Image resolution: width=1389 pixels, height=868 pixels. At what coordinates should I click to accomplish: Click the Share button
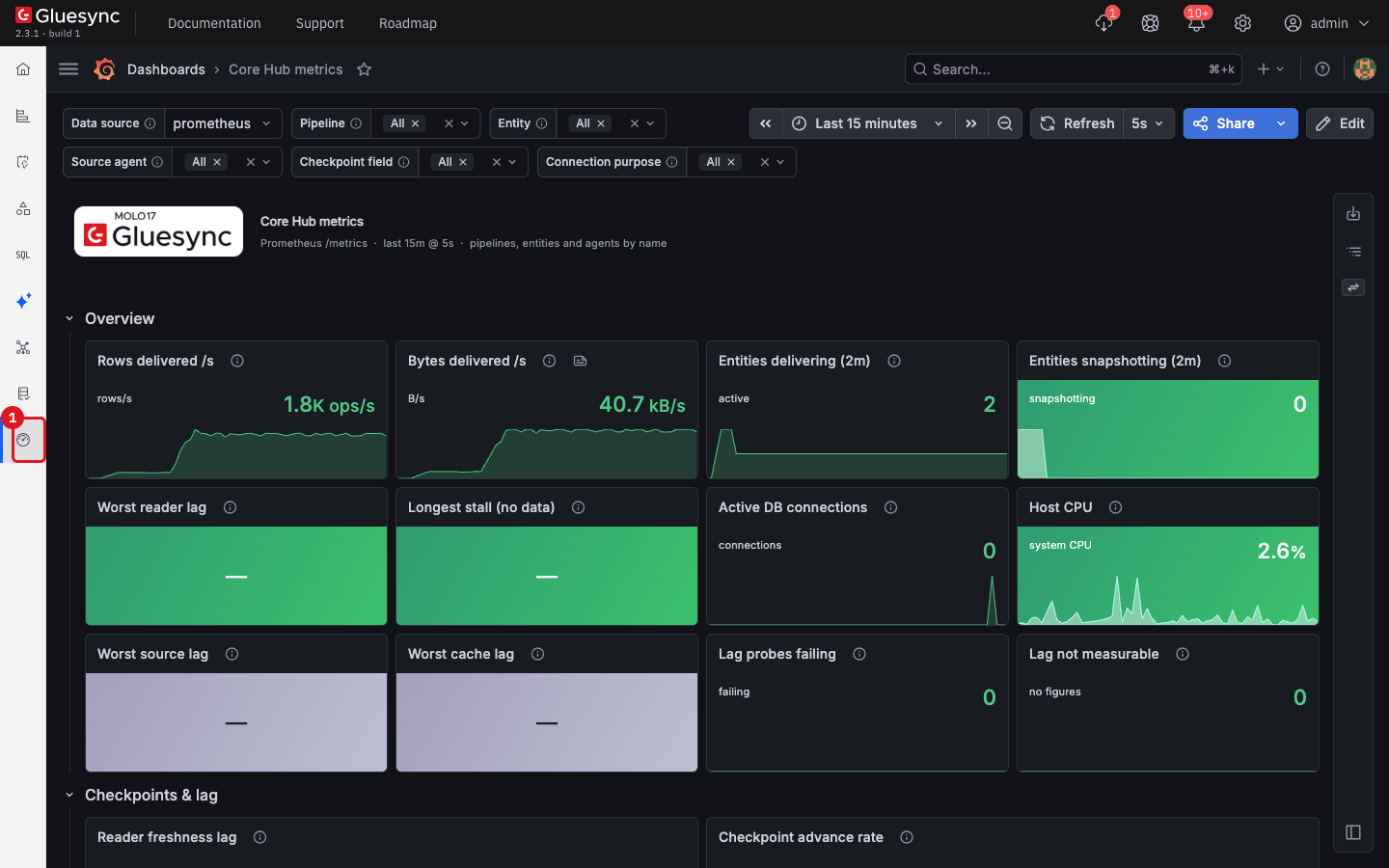point(1224,123)
